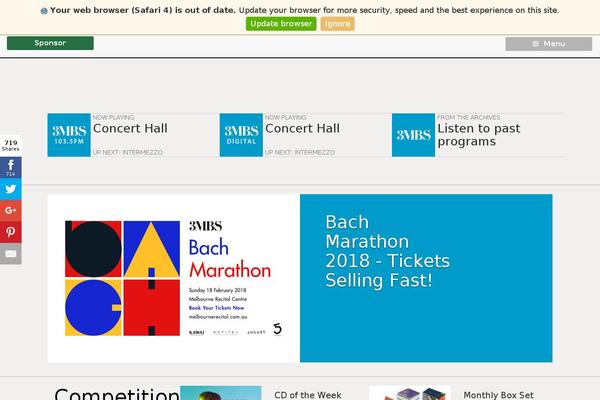The image size is (600, 400).
Task: Click Up Next Intermezzo under 103.5FM
Action: (x=127, y=152)
